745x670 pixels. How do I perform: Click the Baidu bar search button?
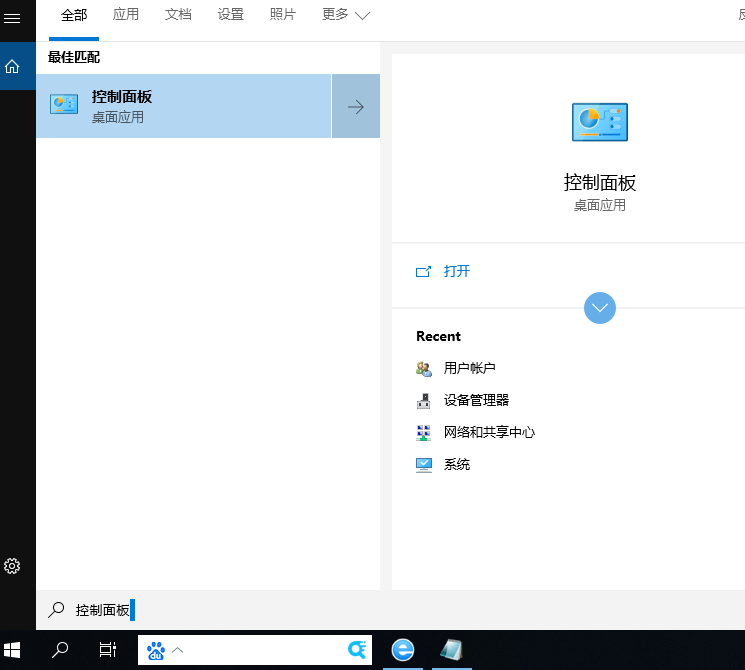(357, 650)
